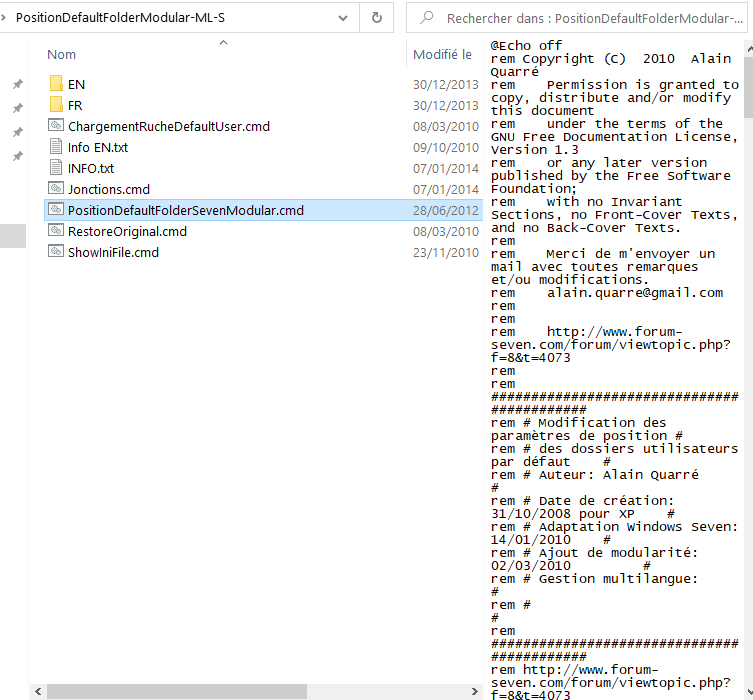Expand the breadcrumb chevron before folder name
The height and width of the screenshot is (700, 753).
3,18
